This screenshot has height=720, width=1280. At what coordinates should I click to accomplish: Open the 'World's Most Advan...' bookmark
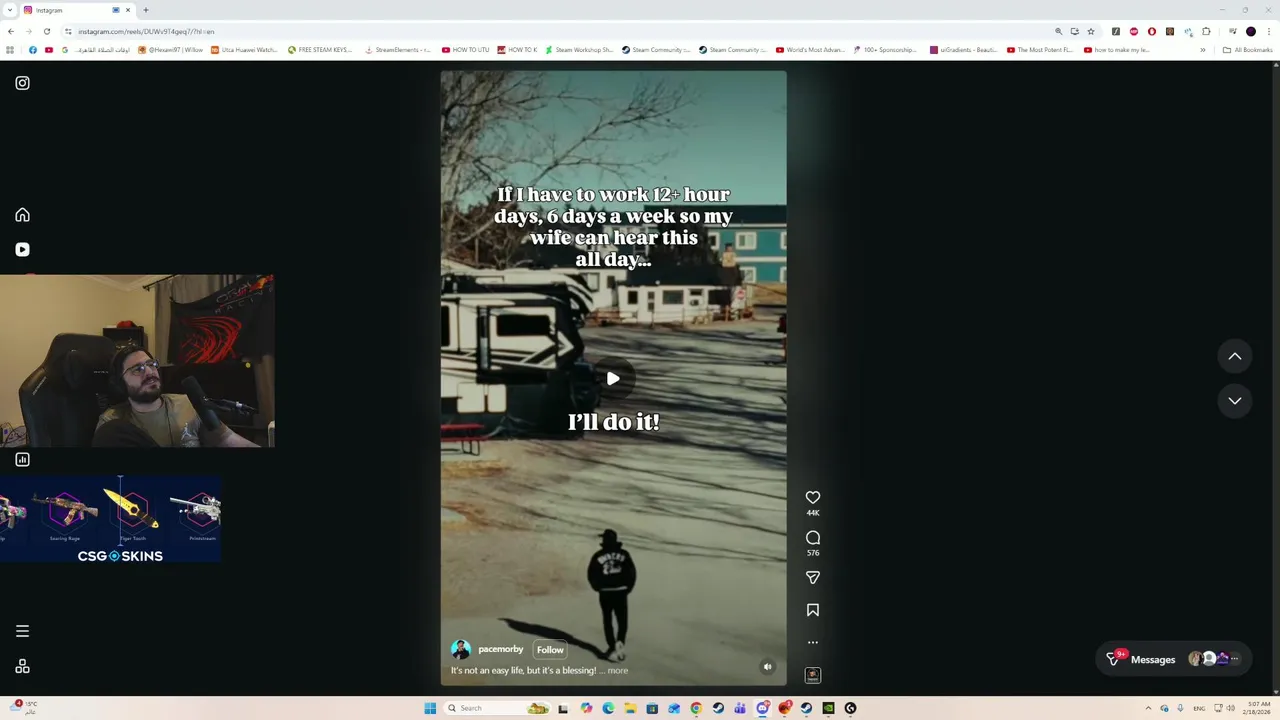click(810, 49)
